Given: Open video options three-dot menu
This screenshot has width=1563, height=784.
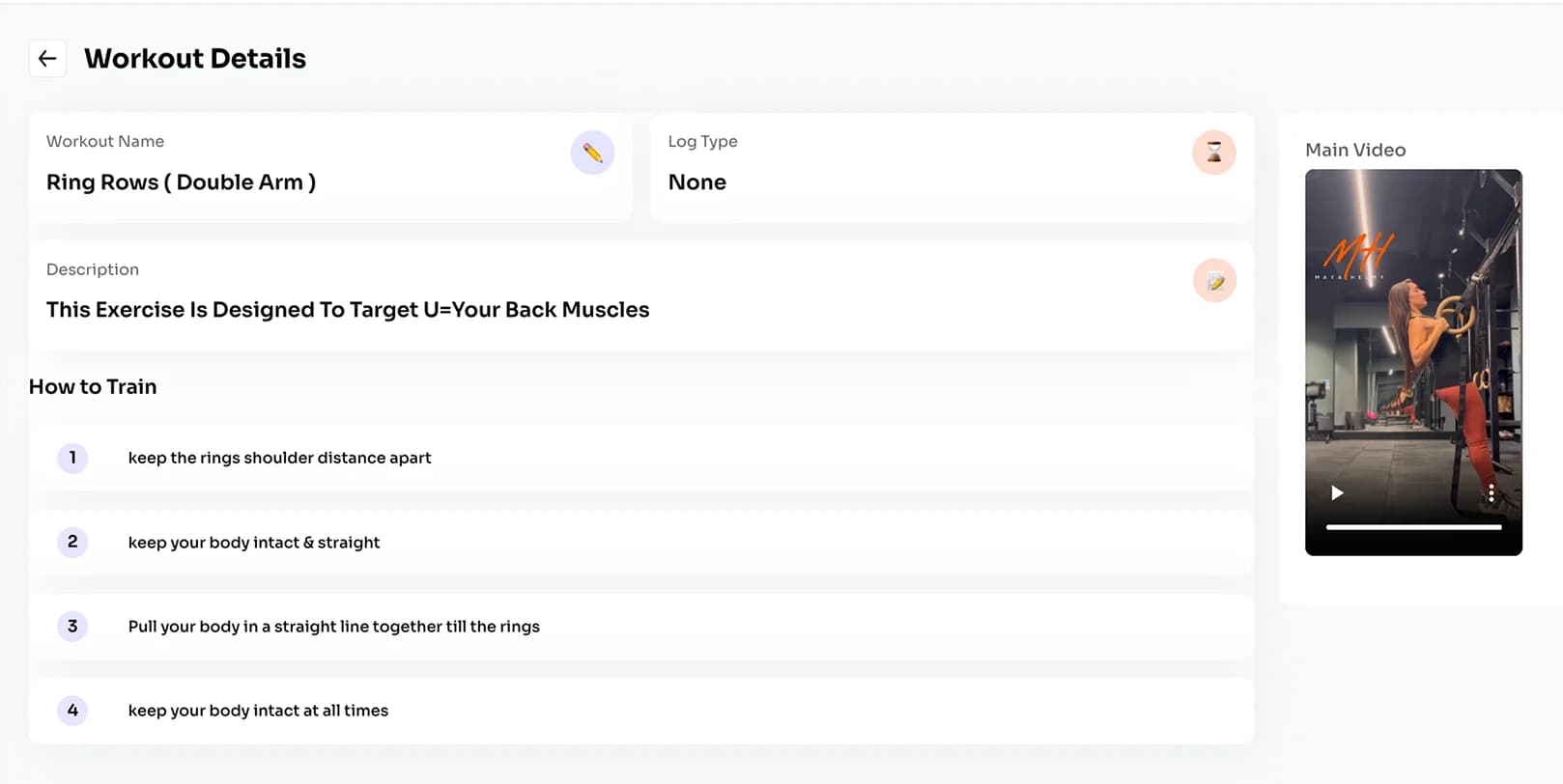Looking at the screenshot, I should click(1492, 493).
